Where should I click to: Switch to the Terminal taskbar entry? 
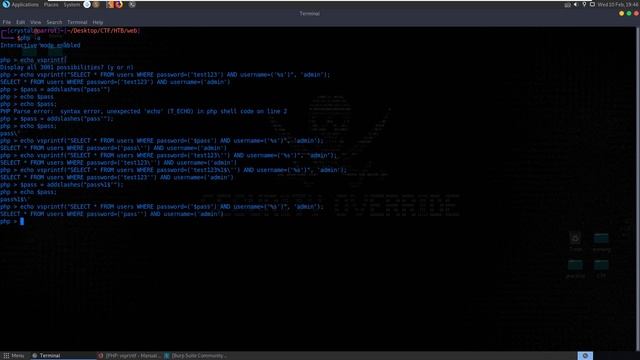(x=63, y=356)
